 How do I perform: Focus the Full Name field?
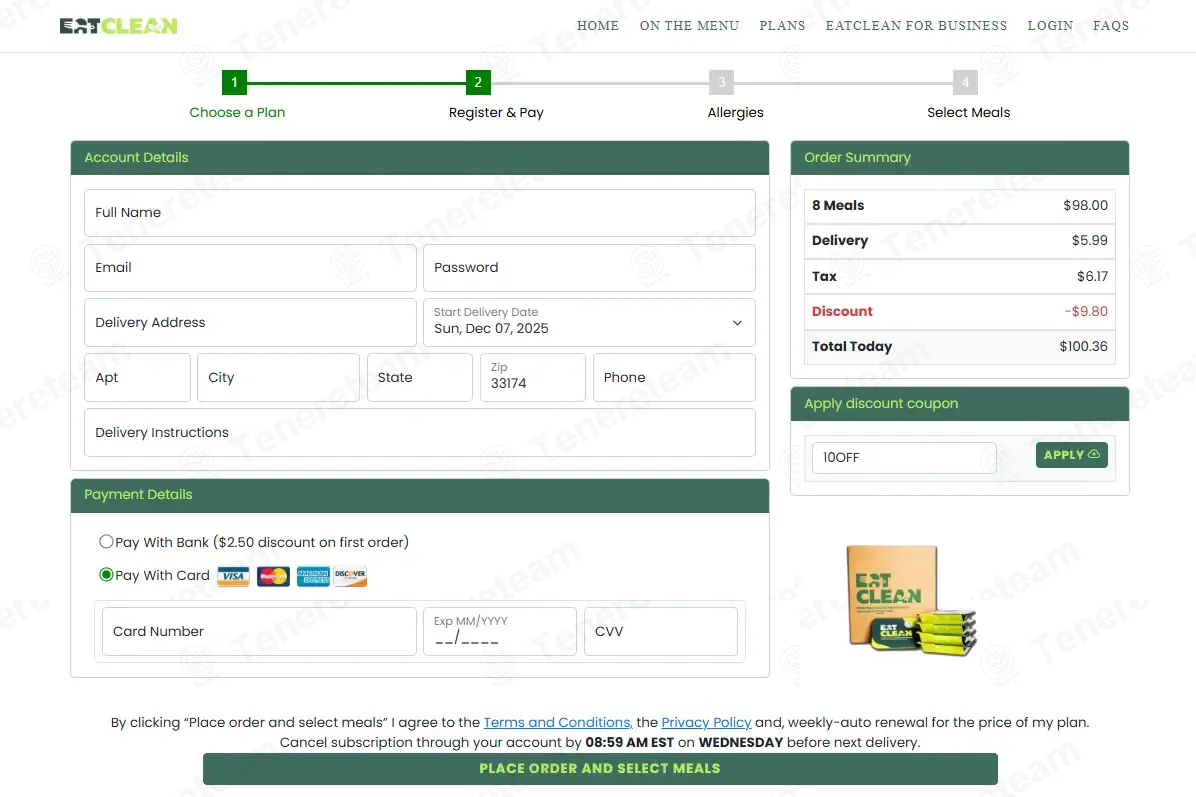pyautogui.click(x=420, y=213)
